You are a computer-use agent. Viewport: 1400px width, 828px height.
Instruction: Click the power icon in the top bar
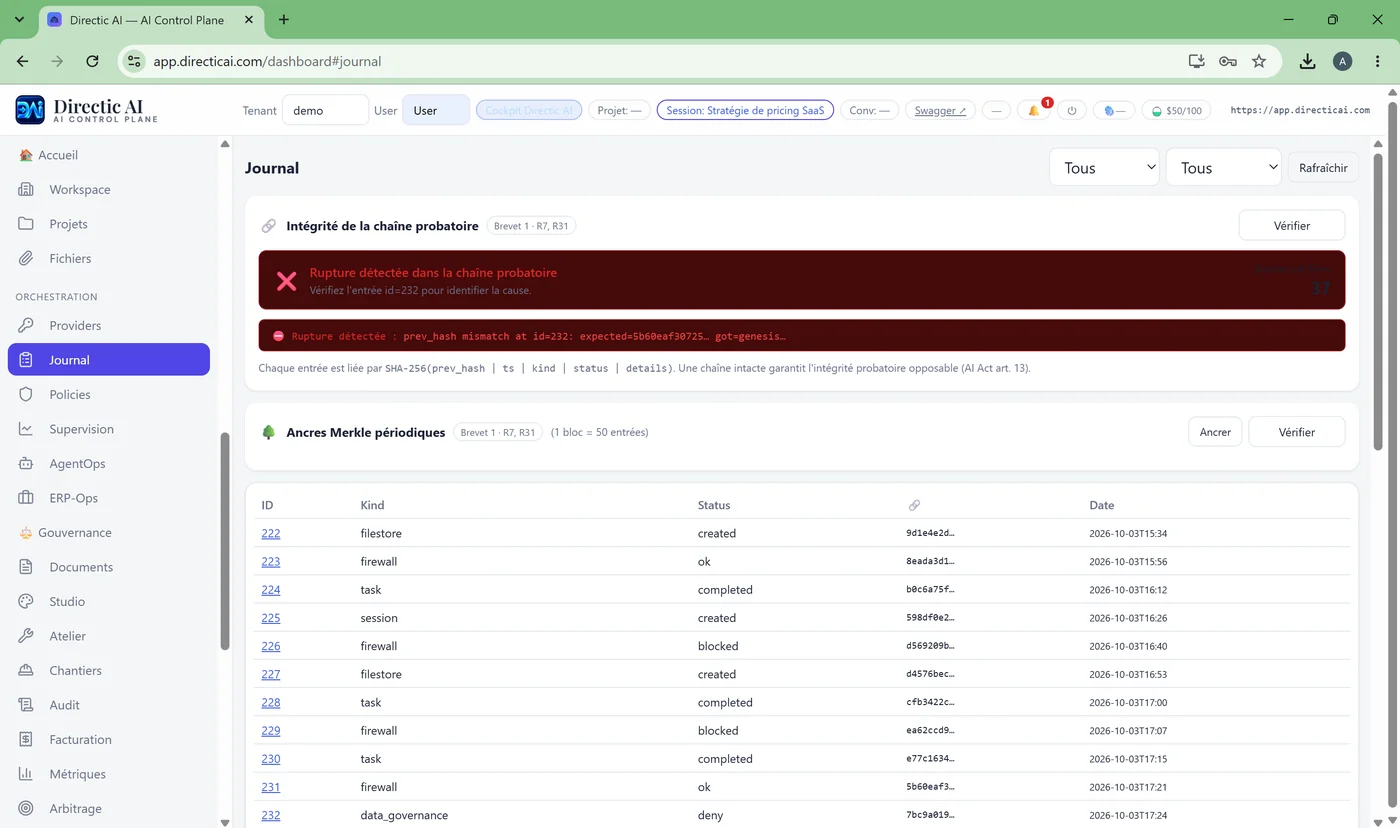[x=1072, y=110]
